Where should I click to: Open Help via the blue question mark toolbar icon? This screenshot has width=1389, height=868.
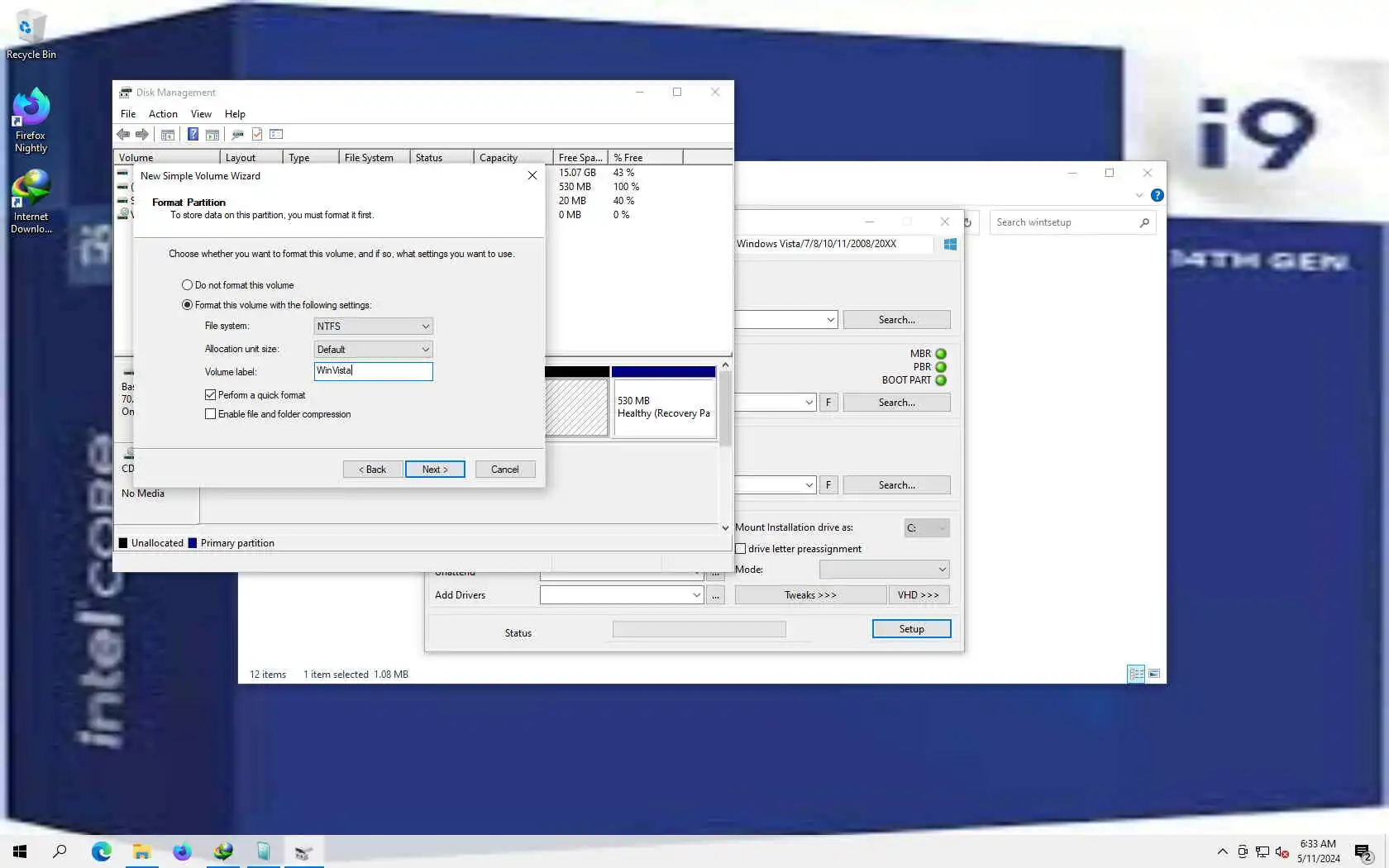pyautogui.click(x=193, y=134)
